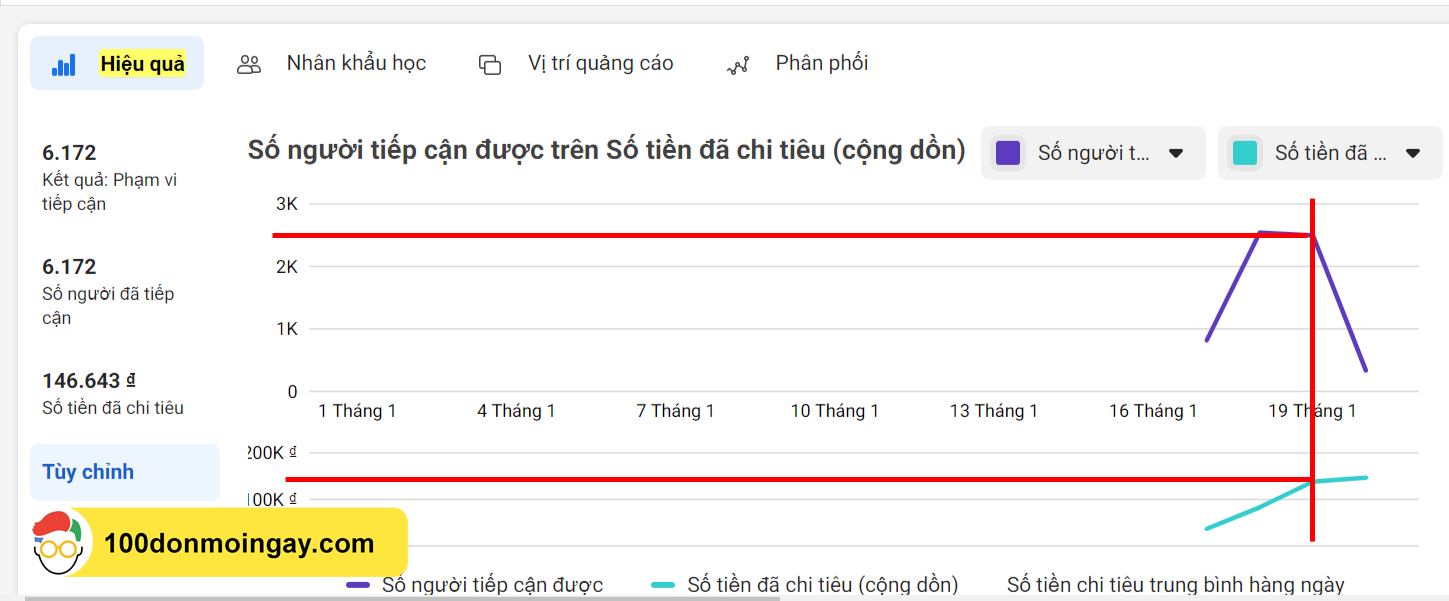
Task: Open the Hiệu quả performance tab
Action: coord(117,64)
